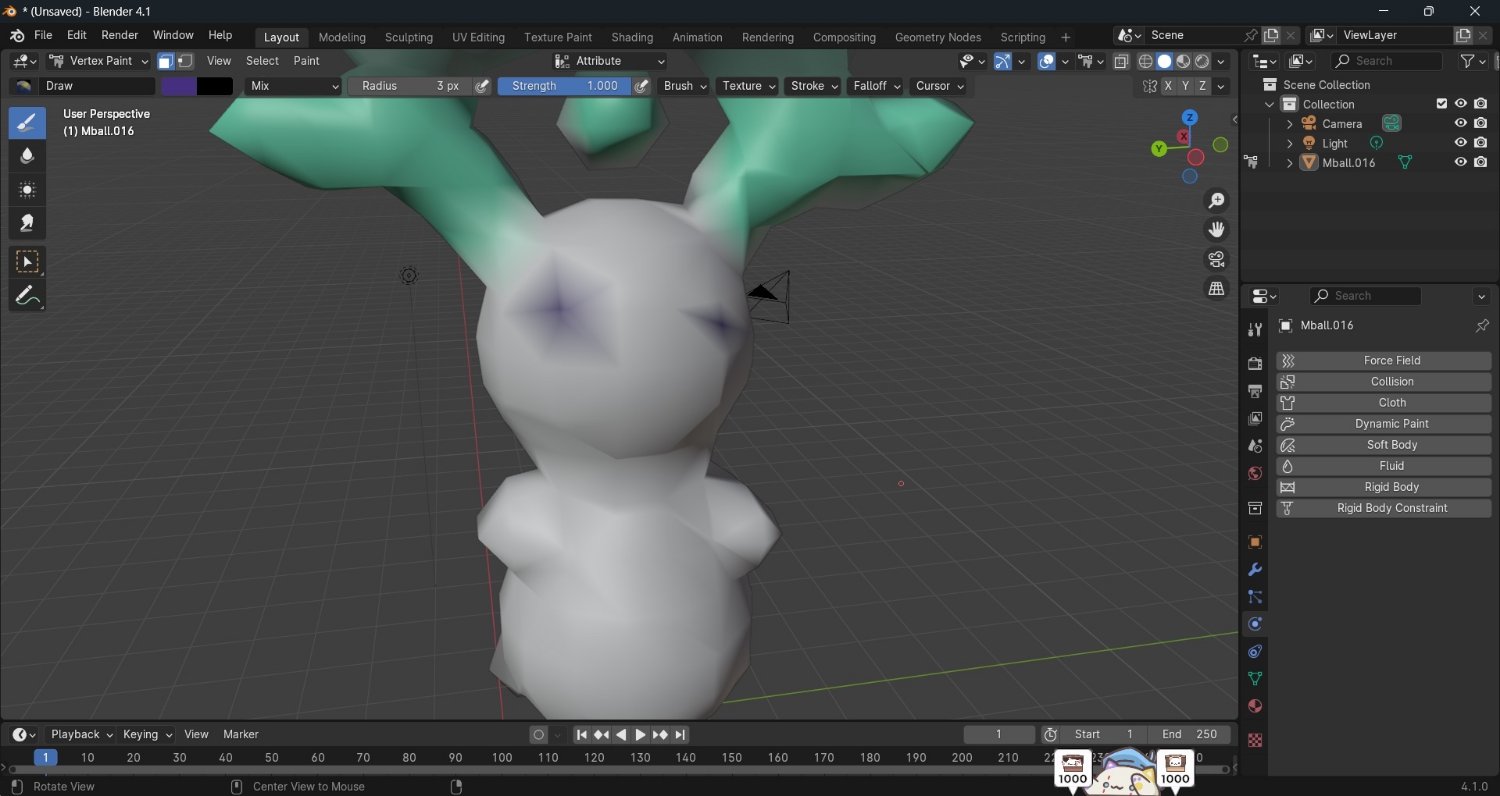Screen dimensions: 1500x796
Task: Open the Render menu
Action: 120,35
